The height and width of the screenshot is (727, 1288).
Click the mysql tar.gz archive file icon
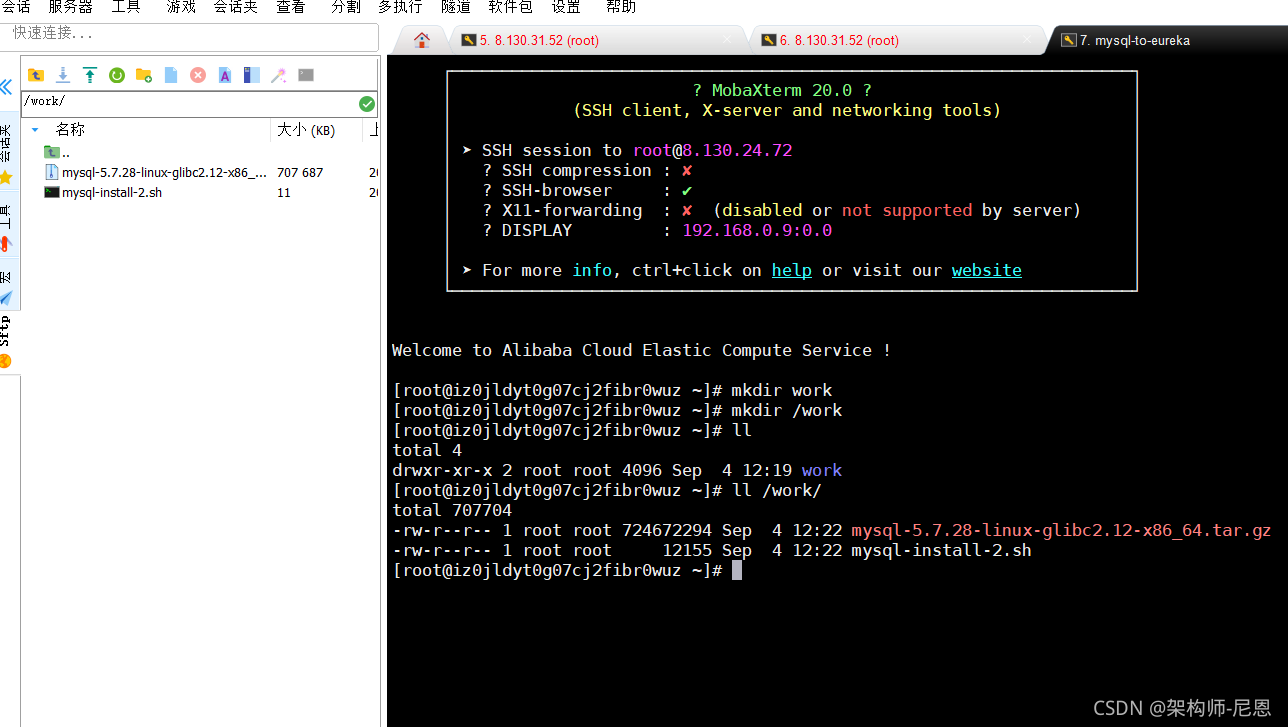tap(52, 172)
